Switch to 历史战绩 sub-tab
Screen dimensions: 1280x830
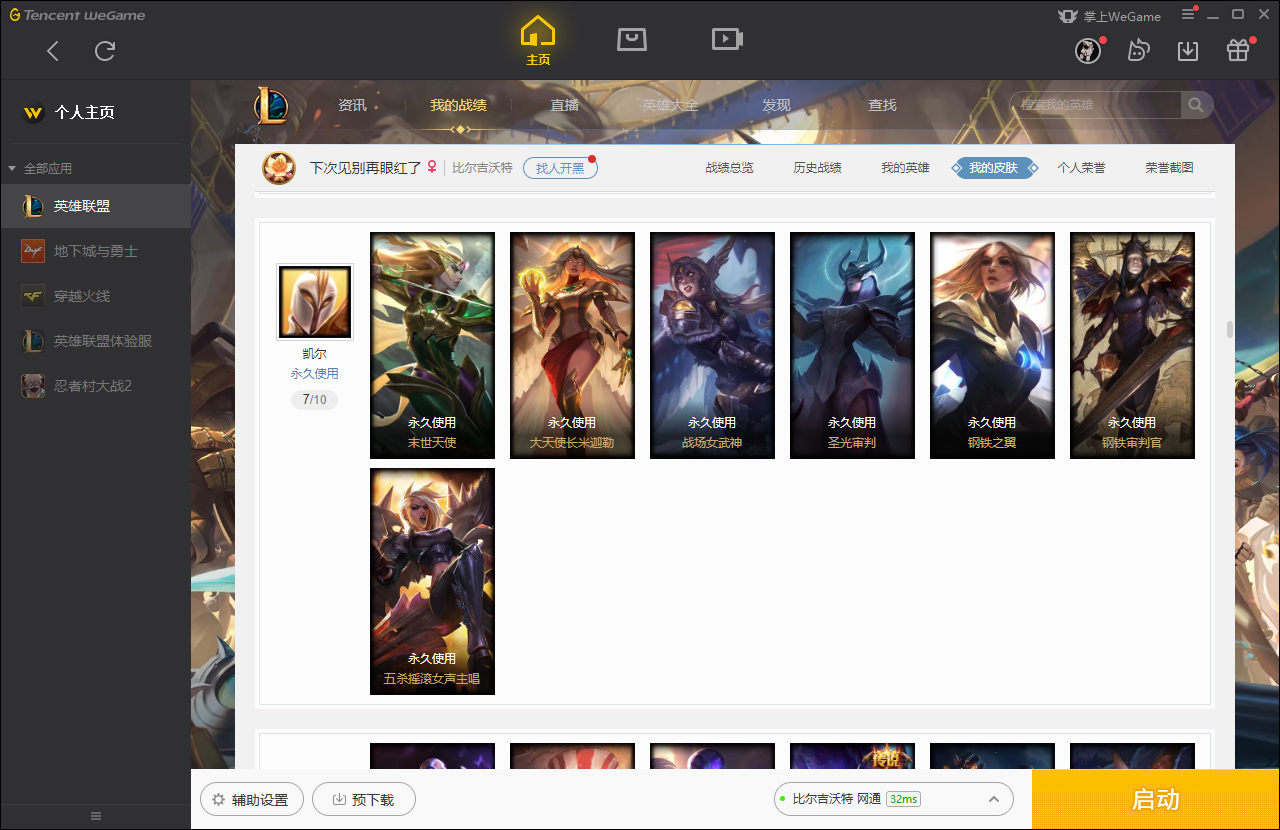[818, 168]
